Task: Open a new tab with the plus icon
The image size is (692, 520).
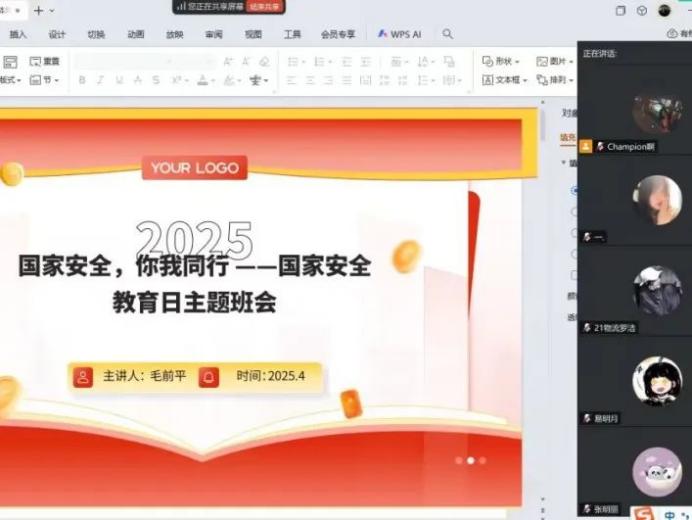Action: [x=38, y=10]
